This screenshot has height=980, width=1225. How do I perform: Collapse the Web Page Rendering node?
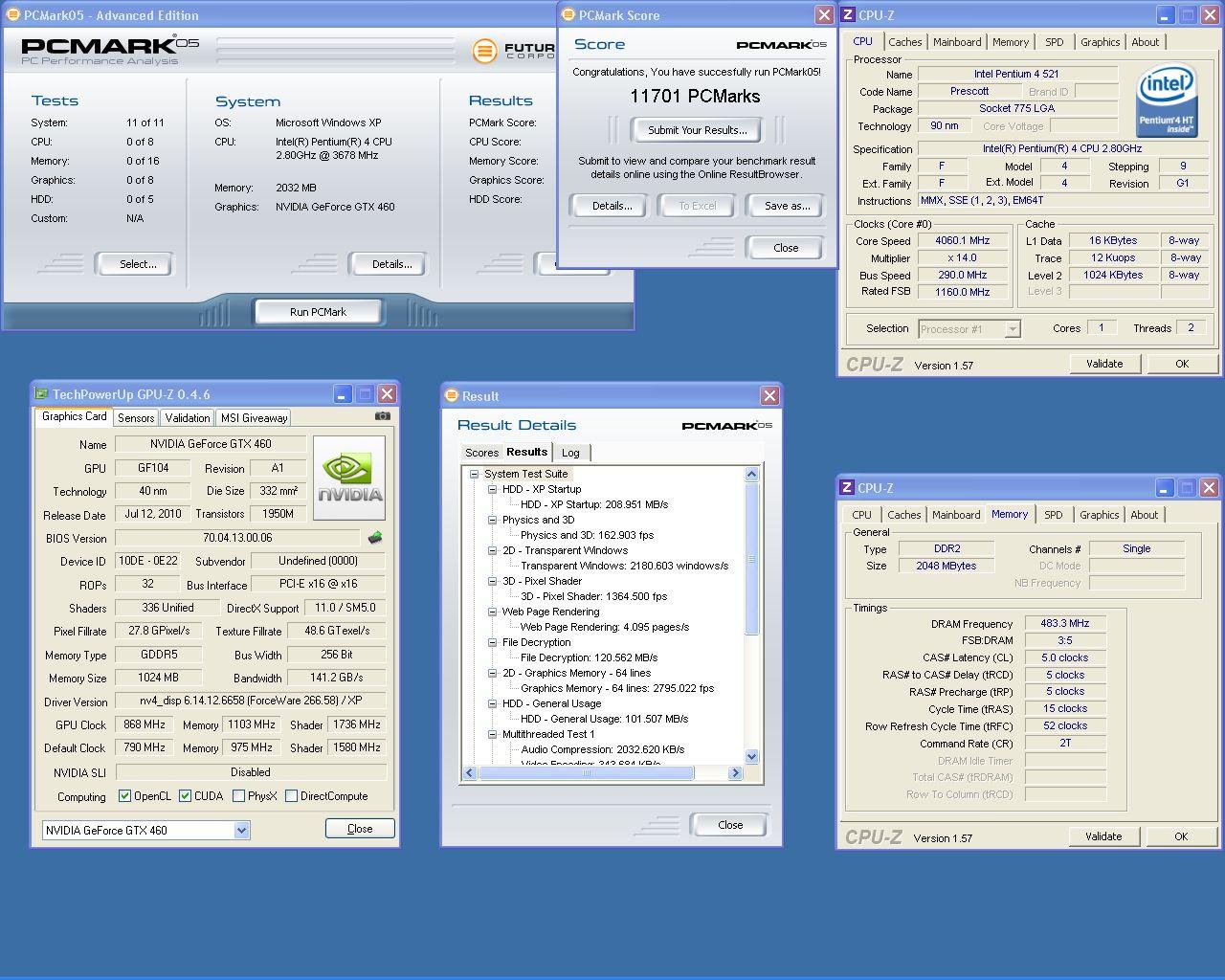(492, 612)
